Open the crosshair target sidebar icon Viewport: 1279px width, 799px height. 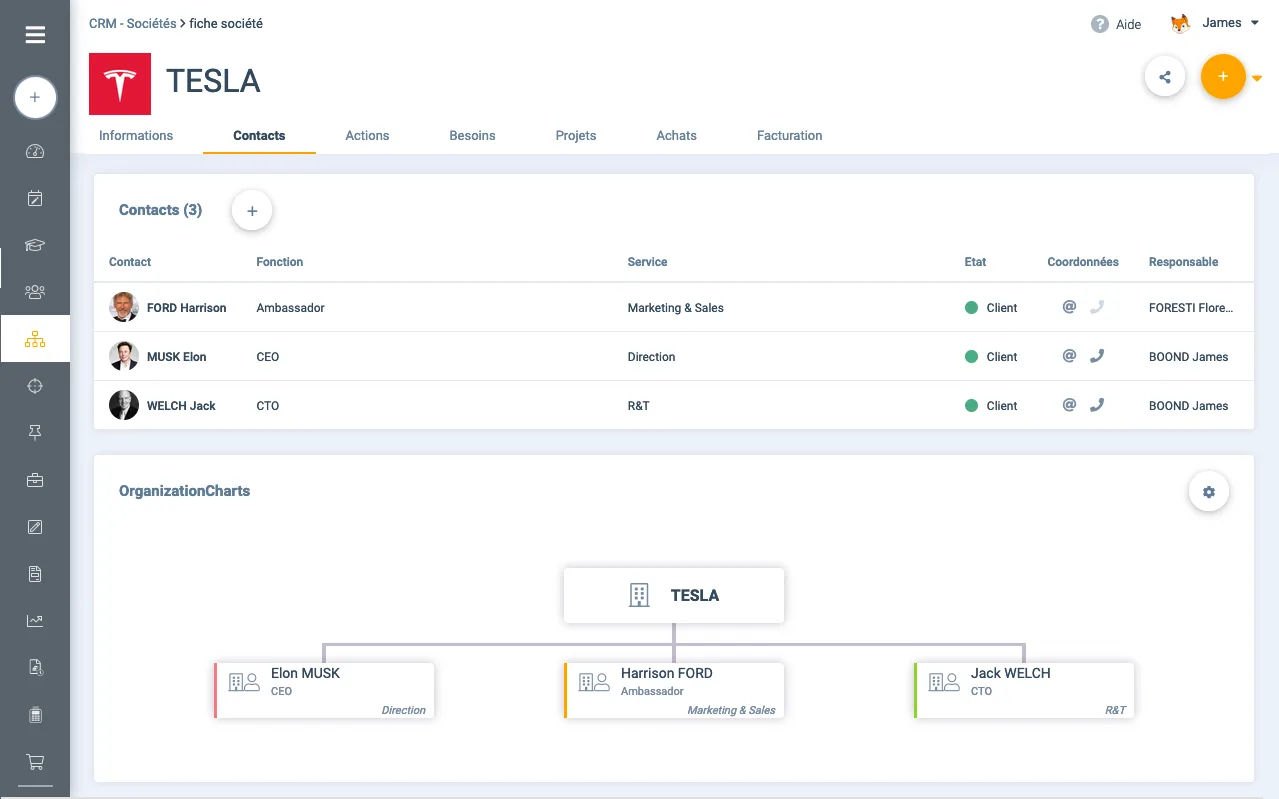[35, 386]
